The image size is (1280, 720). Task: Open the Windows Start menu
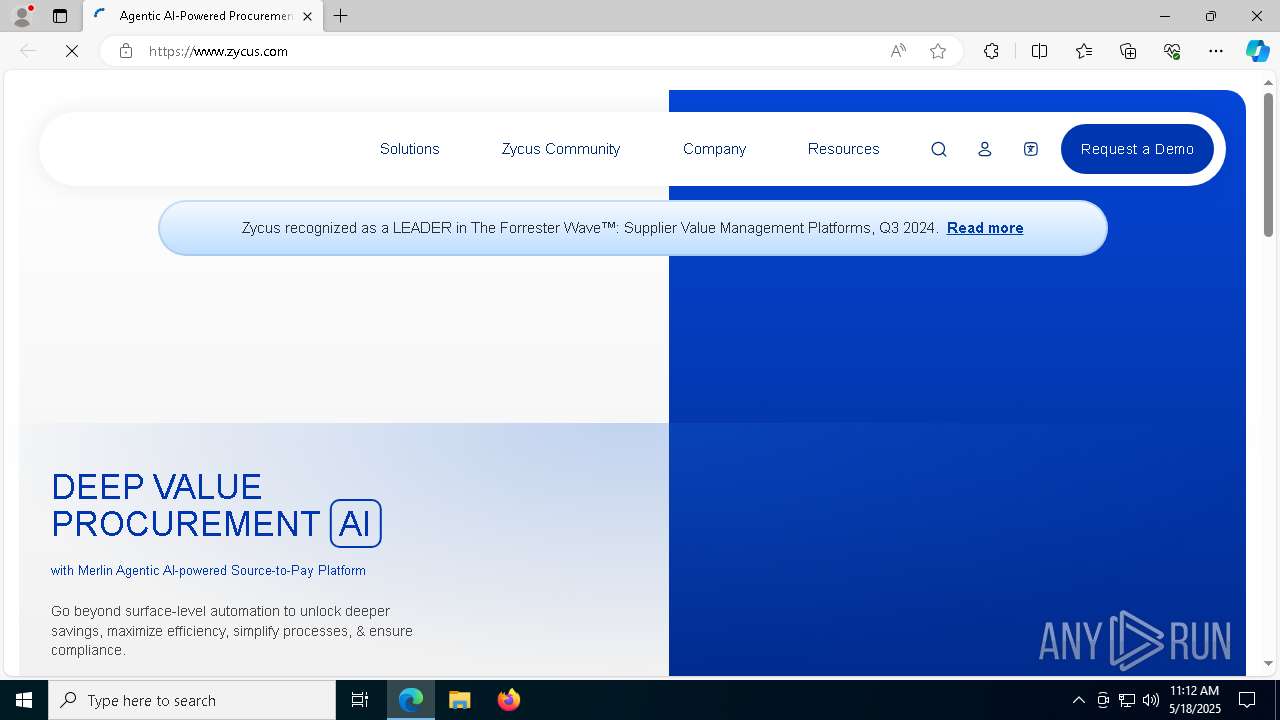pyautogui.click(x=24, y=700)
